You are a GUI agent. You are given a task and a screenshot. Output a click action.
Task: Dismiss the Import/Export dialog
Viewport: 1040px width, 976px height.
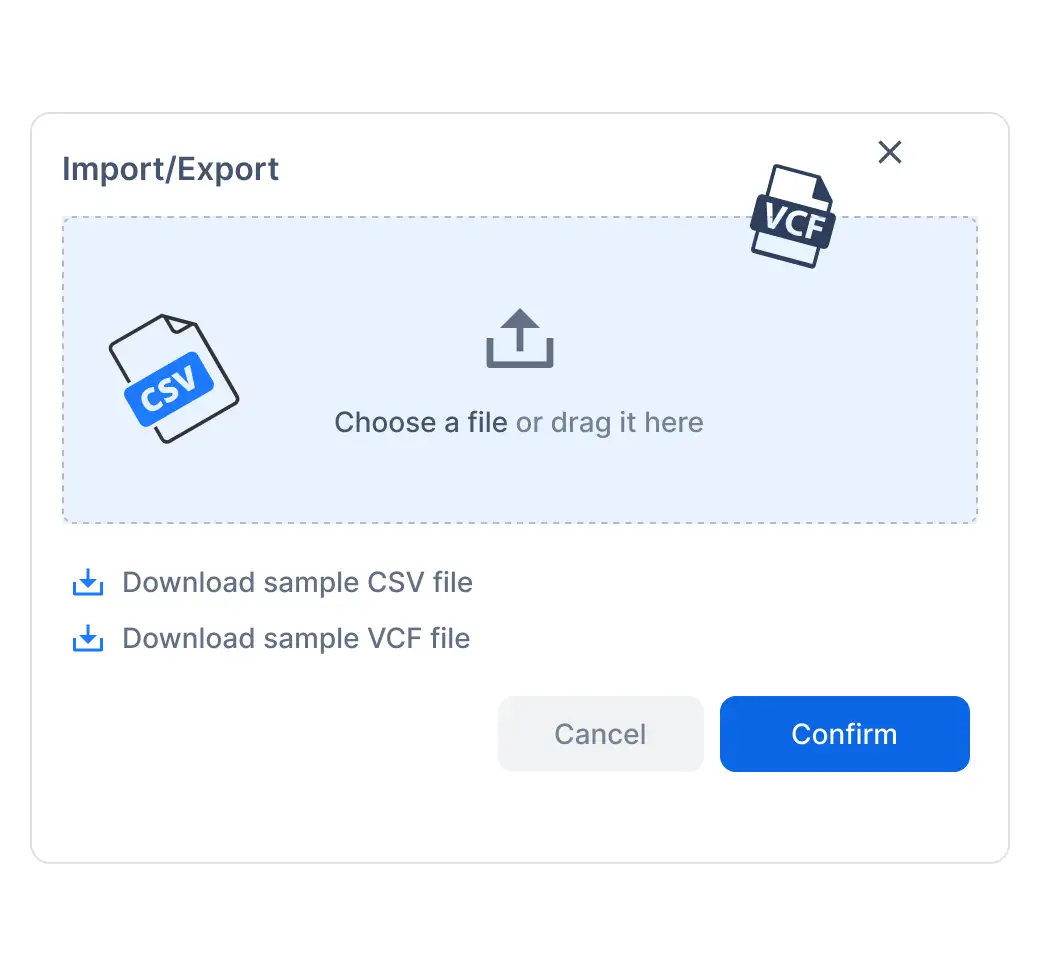click(889, 152)
